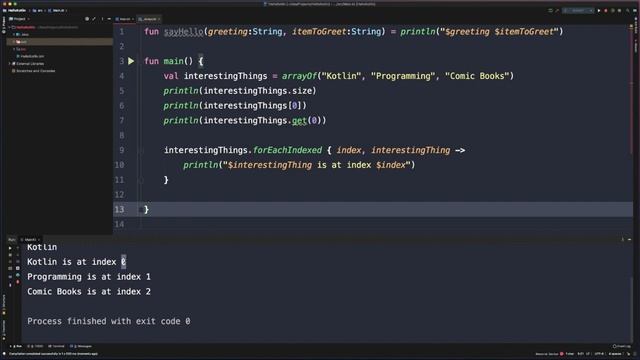Select the Main.kt tab in the Run panel
This screenshot has height=360, width=640.
(x=30, y=240)
